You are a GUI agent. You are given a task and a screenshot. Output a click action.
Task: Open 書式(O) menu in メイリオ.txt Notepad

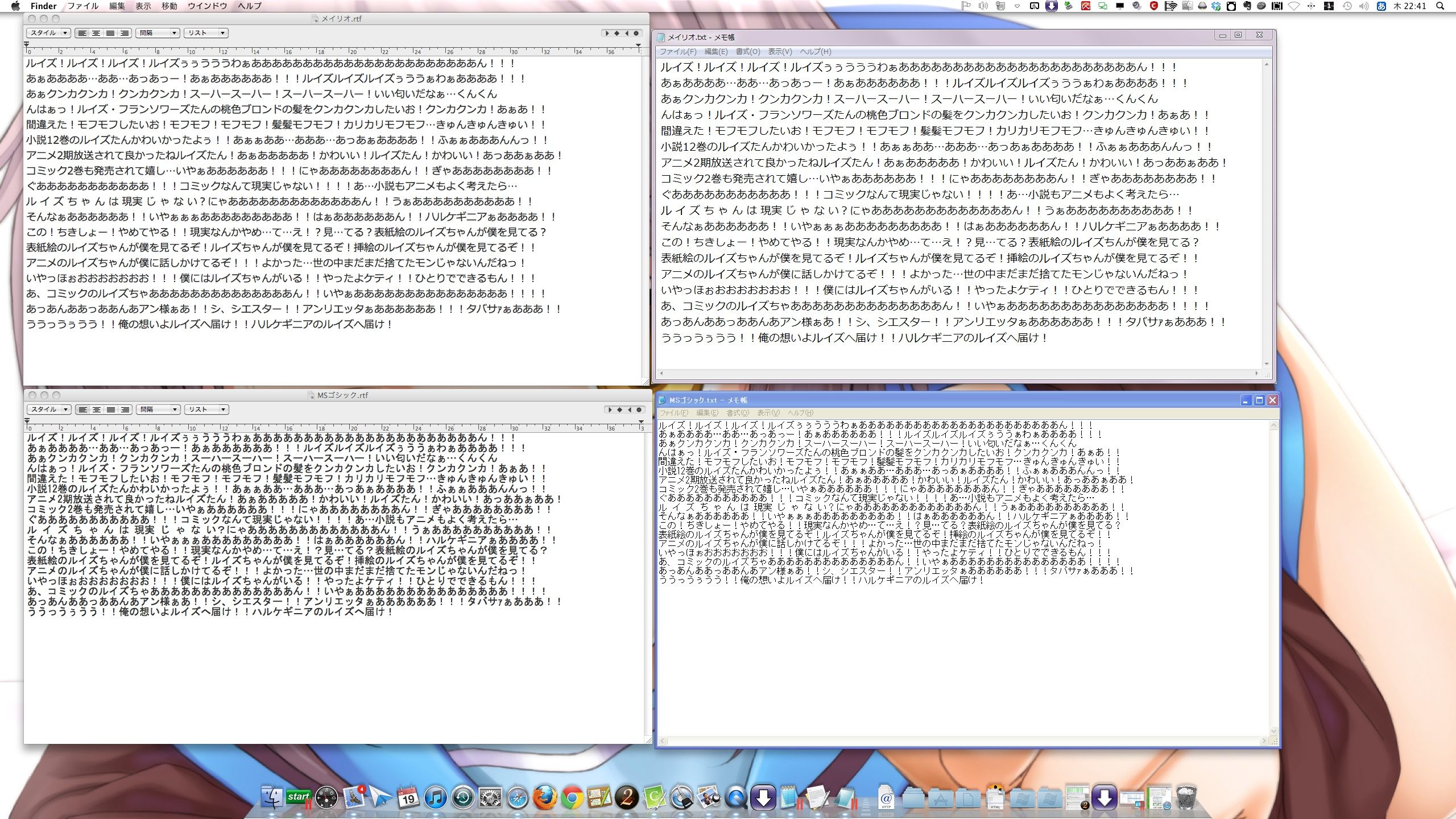click(747, 52)
